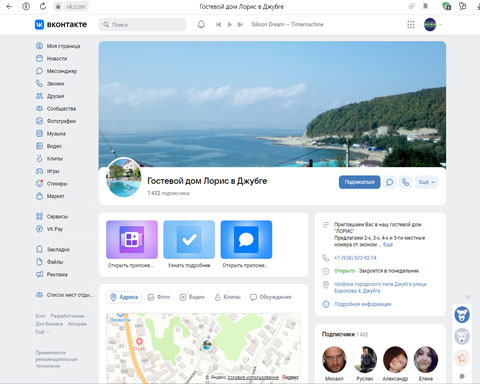The width and height of the screenshot is (480, 384).
Task: Open Клипы in sidebar
Action: pos(49,159)
